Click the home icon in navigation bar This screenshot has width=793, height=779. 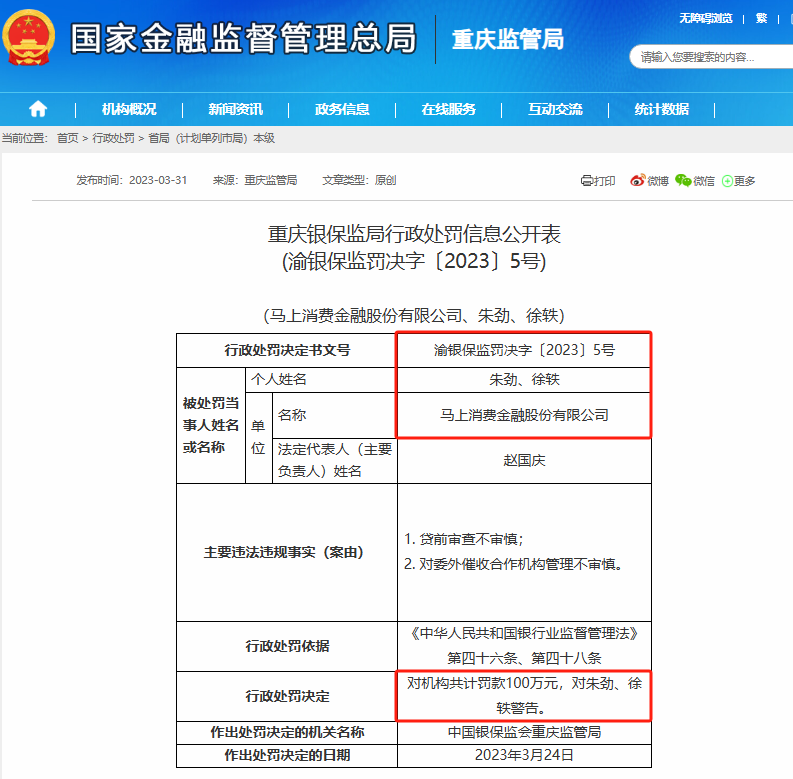38,109
